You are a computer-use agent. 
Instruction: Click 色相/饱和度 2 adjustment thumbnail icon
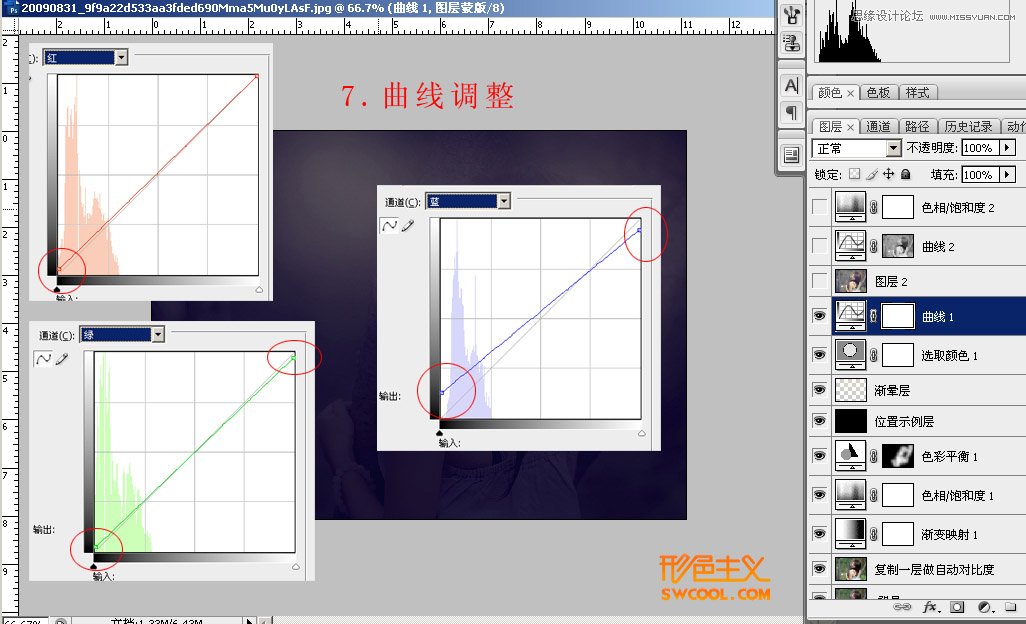851,207
